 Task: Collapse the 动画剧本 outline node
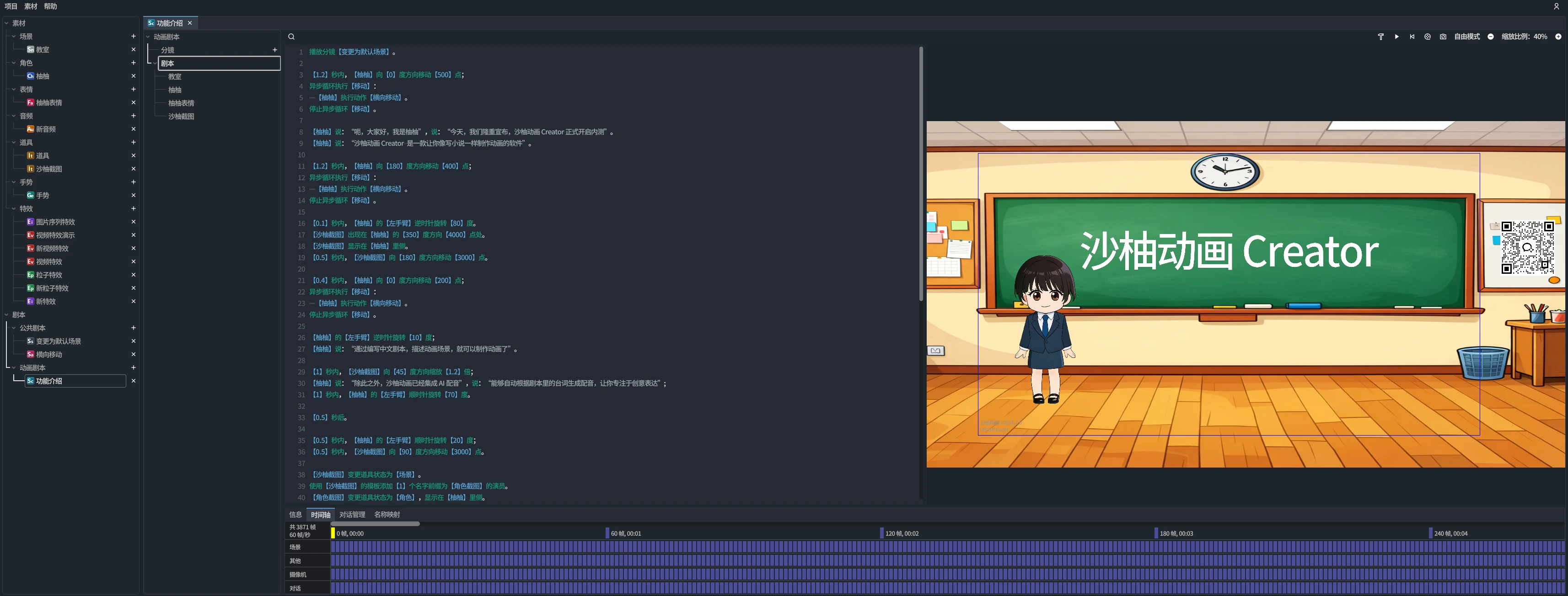(x=148, y=37)
